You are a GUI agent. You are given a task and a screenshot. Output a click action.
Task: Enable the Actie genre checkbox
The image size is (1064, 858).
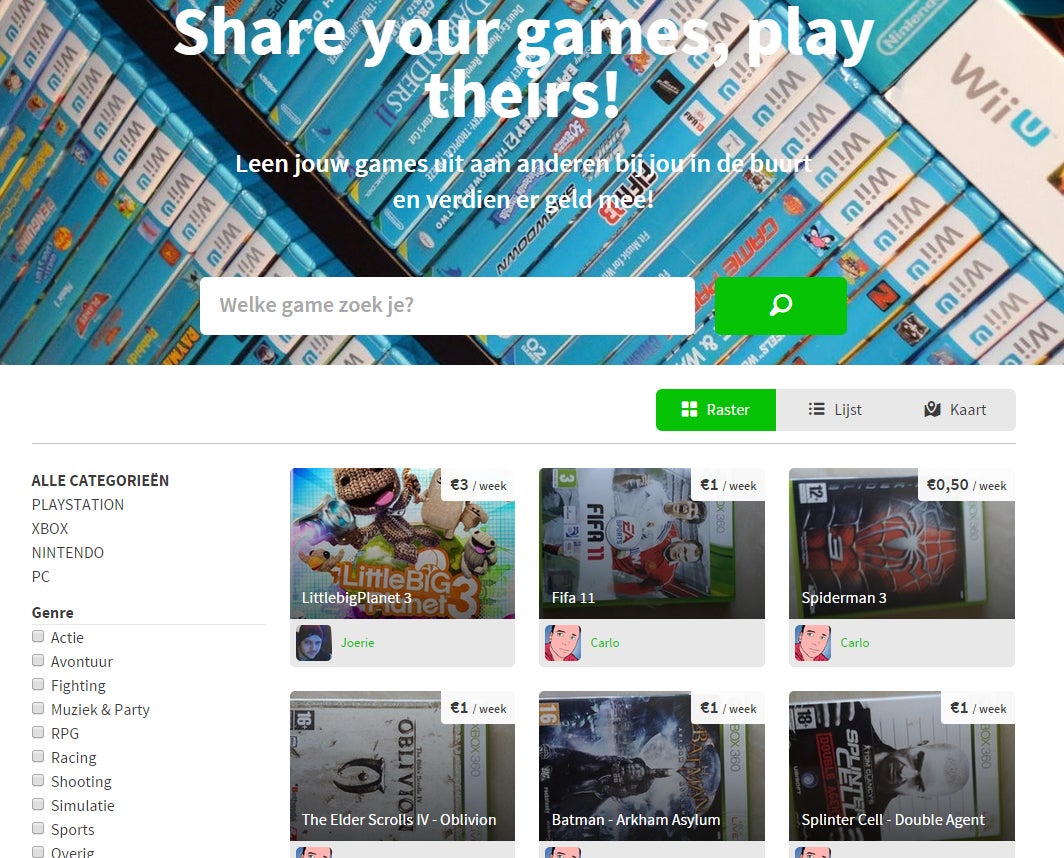coord(38,637)
